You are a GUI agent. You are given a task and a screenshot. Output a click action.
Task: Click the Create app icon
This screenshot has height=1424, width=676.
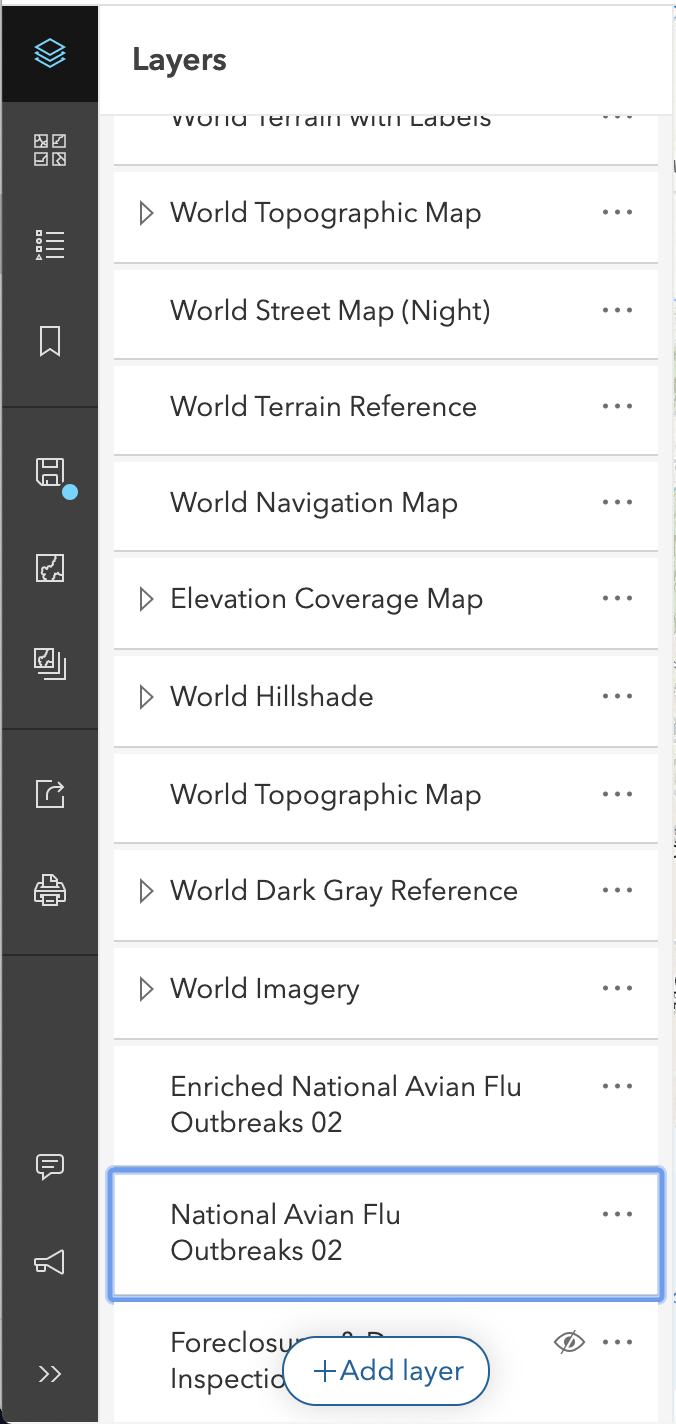coord(49,663)
